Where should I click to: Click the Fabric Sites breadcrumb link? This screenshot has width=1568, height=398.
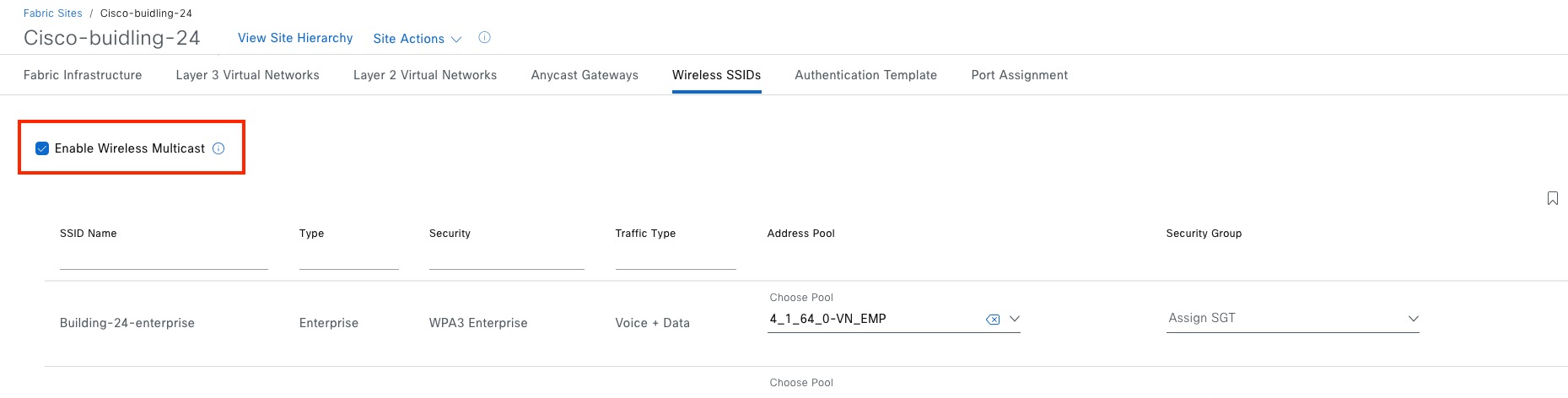click(53, 13)
